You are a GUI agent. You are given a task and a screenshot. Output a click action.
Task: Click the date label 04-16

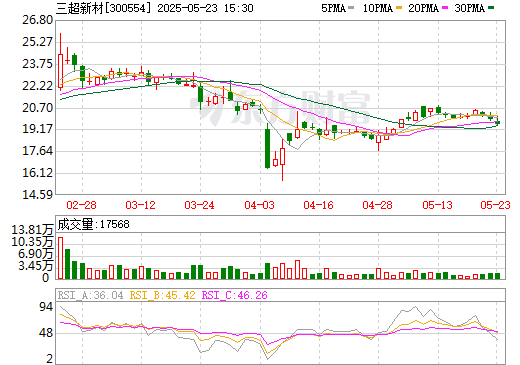pyautogui.click(x=318, y=205)
